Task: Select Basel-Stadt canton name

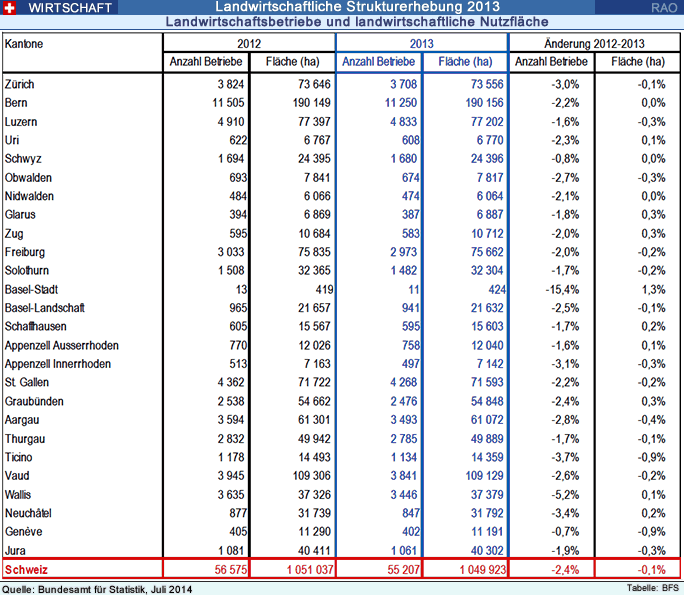Action: (33, 291)
